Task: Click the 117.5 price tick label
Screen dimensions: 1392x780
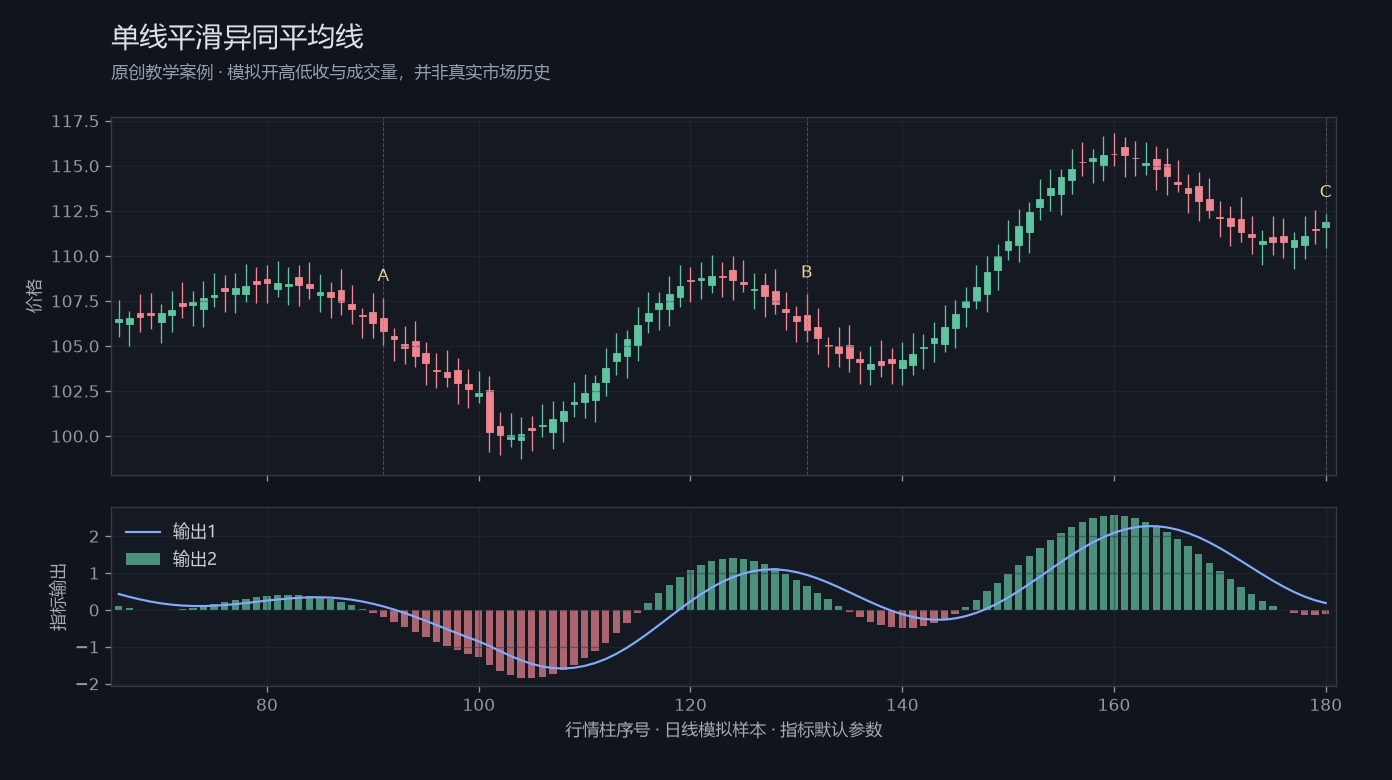Action: (75, 122)
